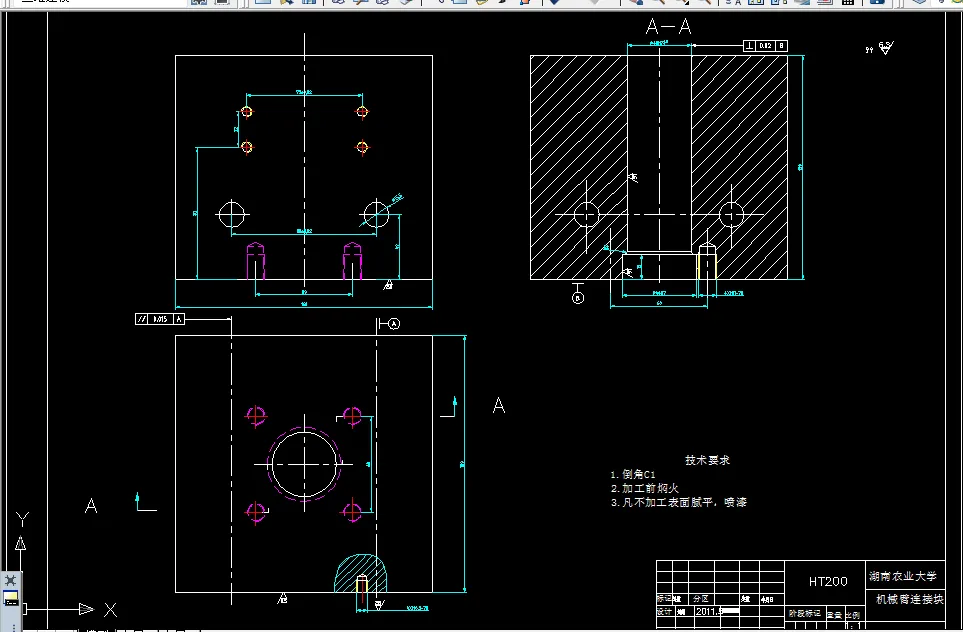Pick the parallelism tolerance frame 0.015 A
The width and height of the screenshot is (963, 632).
[160, 319]
